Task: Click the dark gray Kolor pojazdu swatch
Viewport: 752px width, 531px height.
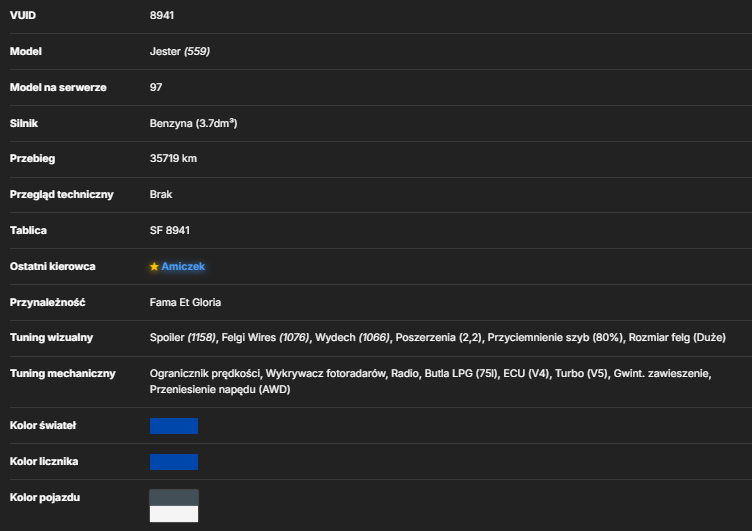Action: click(174, 498)
